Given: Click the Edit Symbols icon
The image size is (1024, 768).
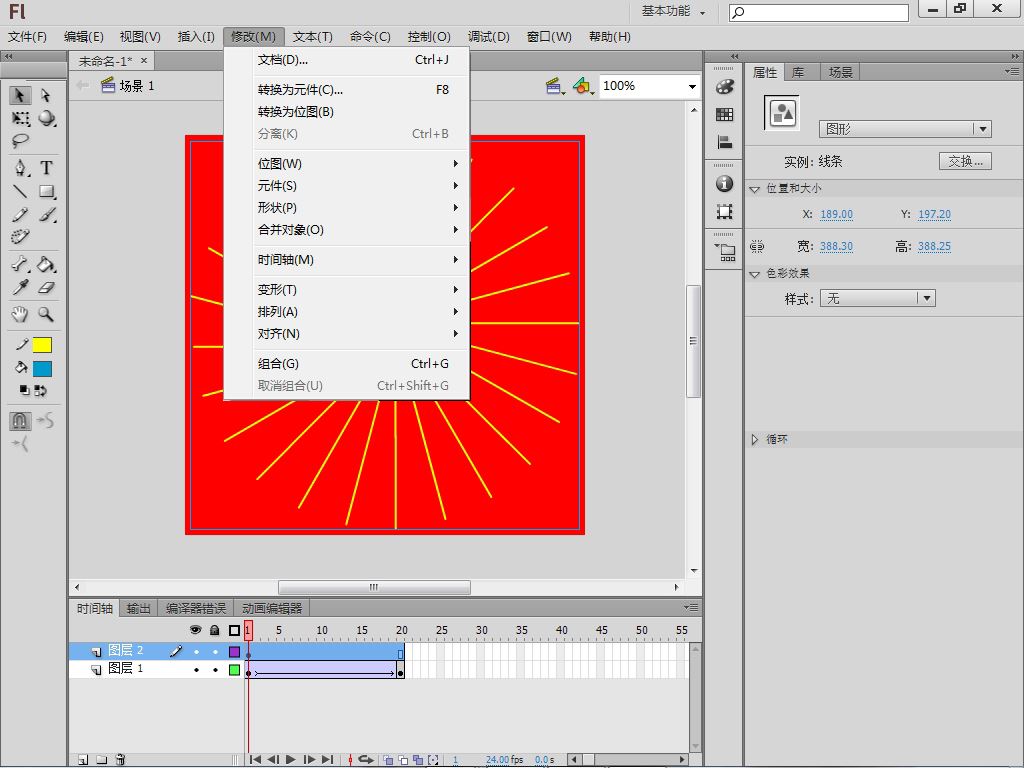Looking at the screenshot, I should (583, 86).
